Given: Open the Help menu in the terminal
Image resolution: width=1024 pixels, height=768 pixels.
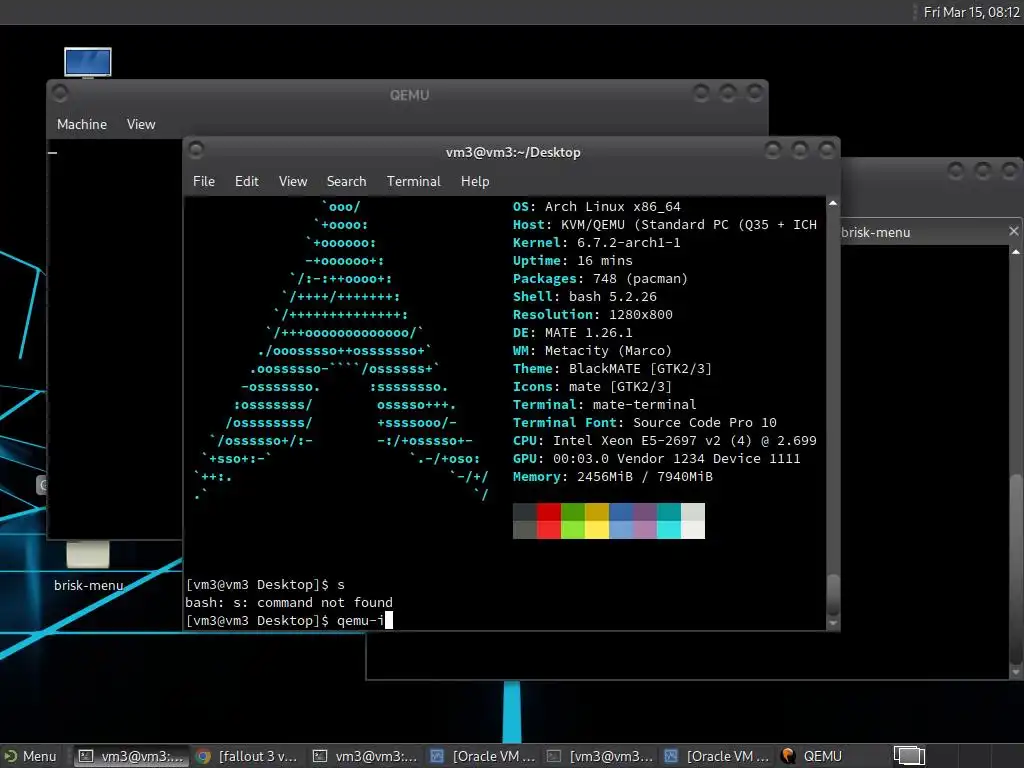Looking at the screenshot, I should click(475, 181).
